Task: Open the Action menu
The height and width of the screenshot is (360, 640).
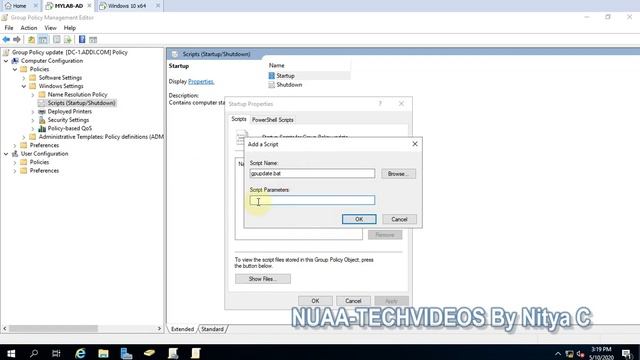Action: click(29, 28)
